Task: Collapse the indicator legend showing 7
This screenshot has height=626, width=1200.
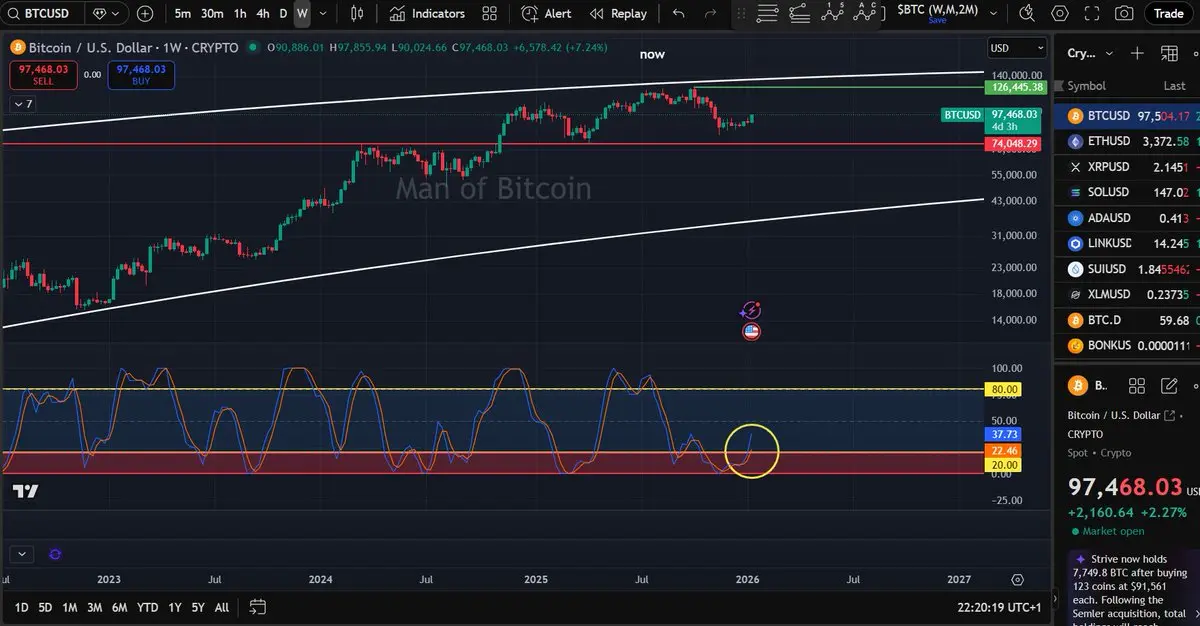Action: (23, 104)
